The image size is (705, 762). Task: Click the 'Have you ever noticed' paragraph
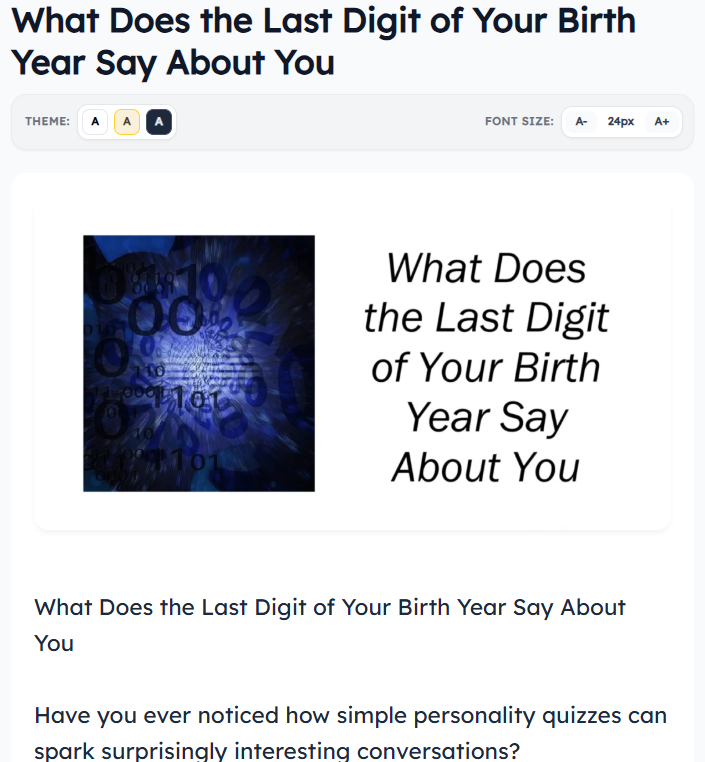pos(350,733)
